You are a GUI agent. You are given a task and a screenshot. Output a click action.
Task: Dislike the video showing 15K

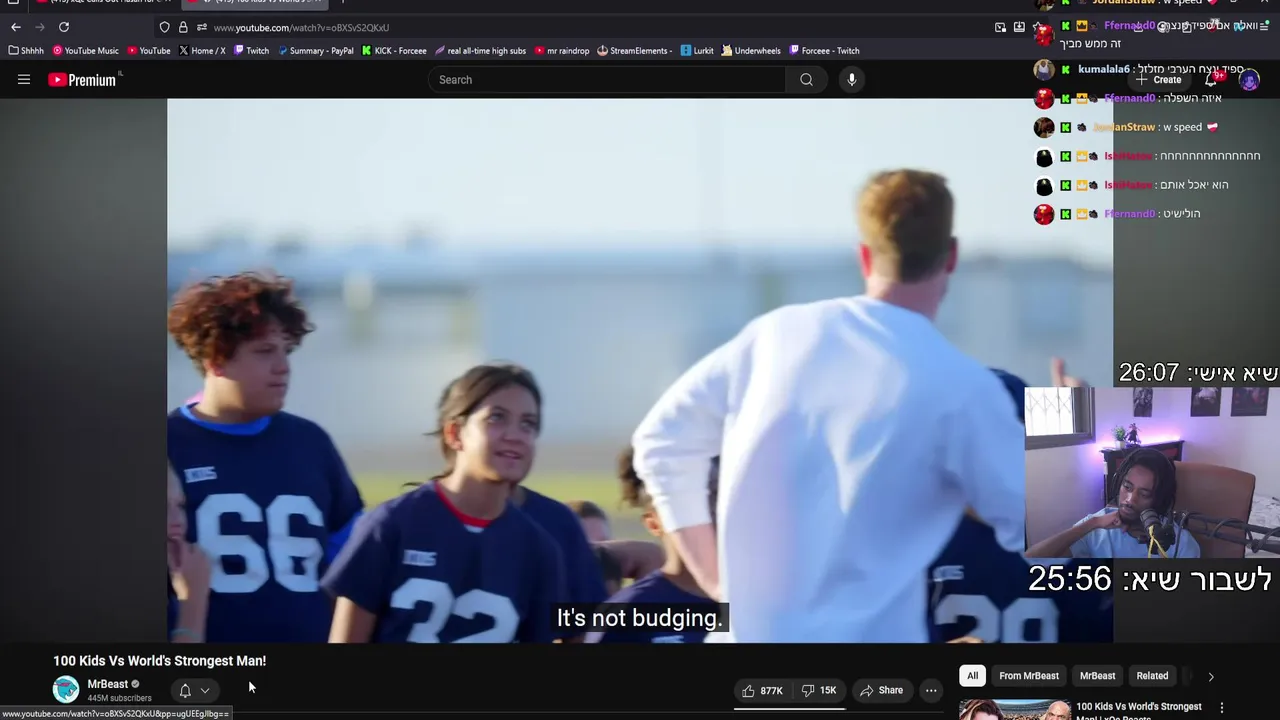point(819,690)
